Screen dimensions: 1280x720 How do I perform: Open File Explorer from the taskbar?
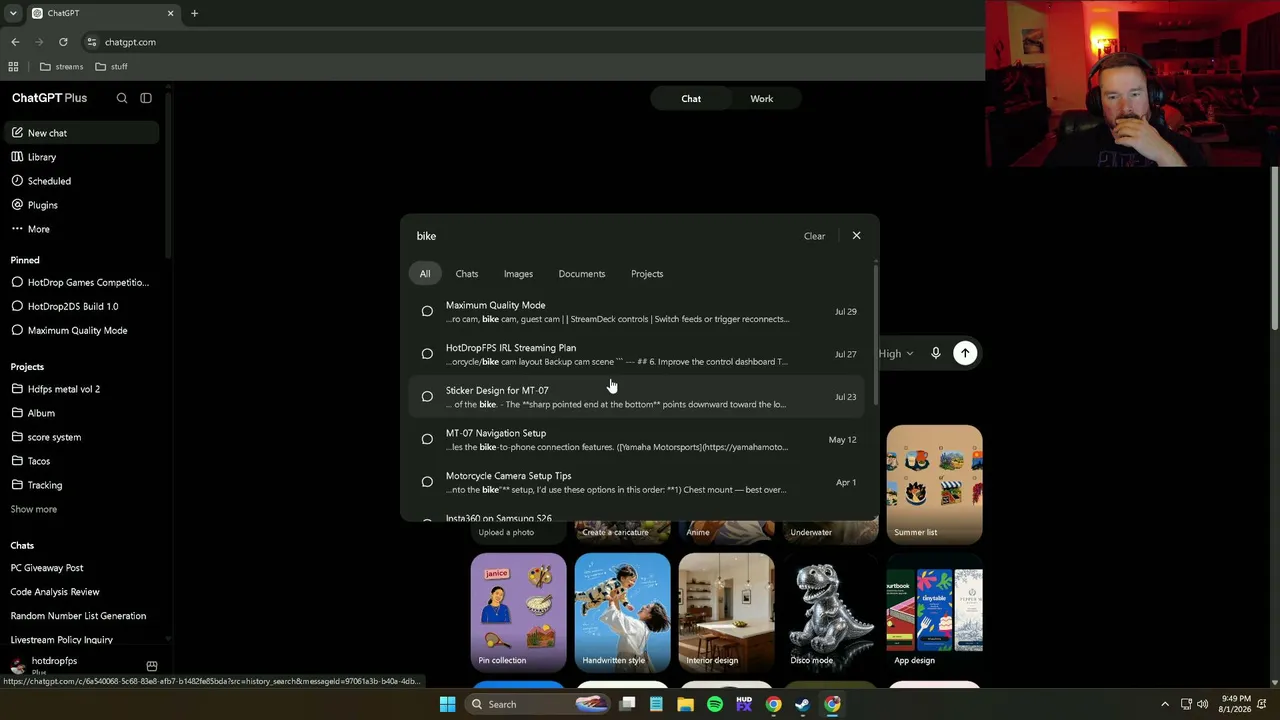(x=685, y=704)
